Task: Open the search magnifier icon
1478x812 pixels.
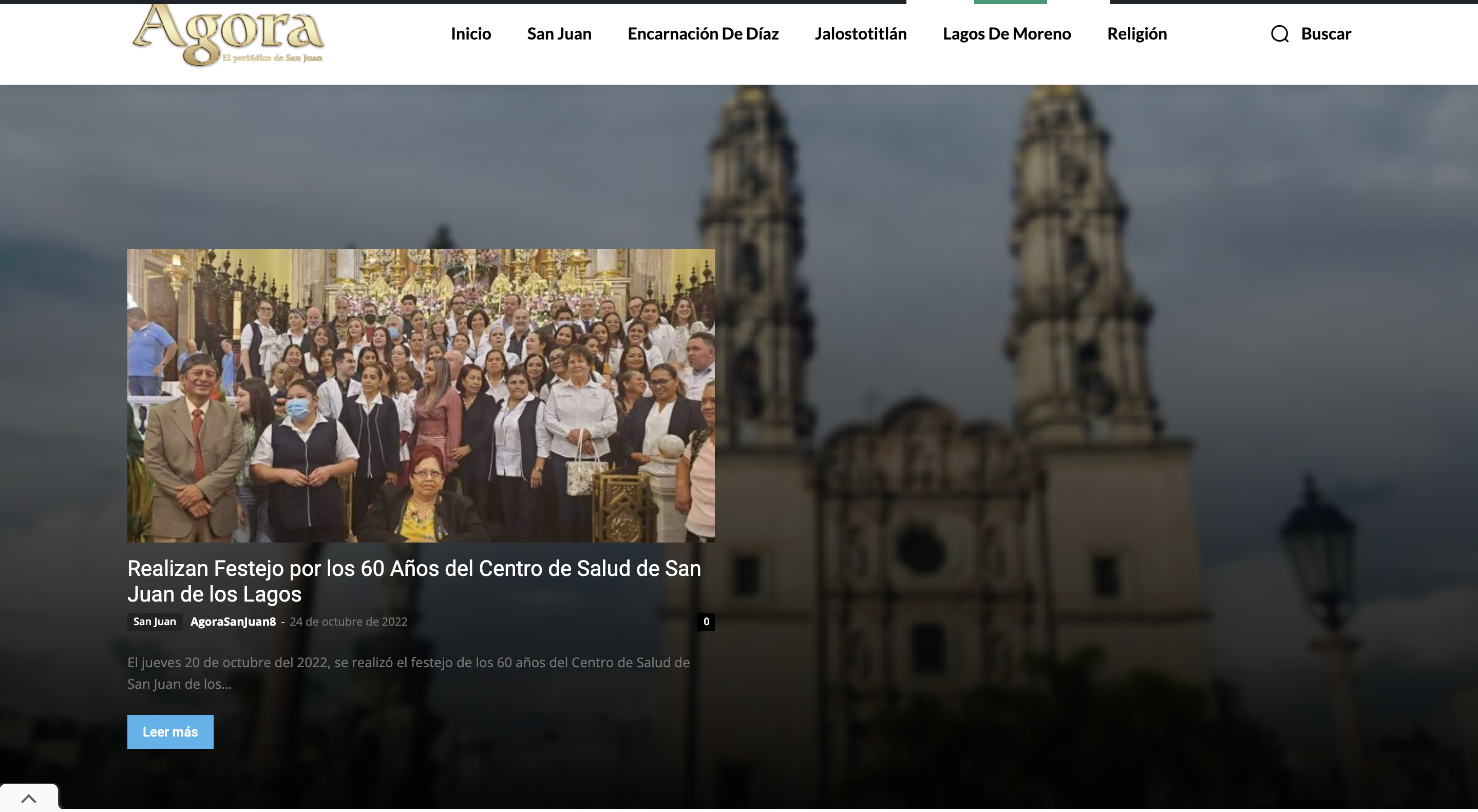Action: coord(1279,34)
